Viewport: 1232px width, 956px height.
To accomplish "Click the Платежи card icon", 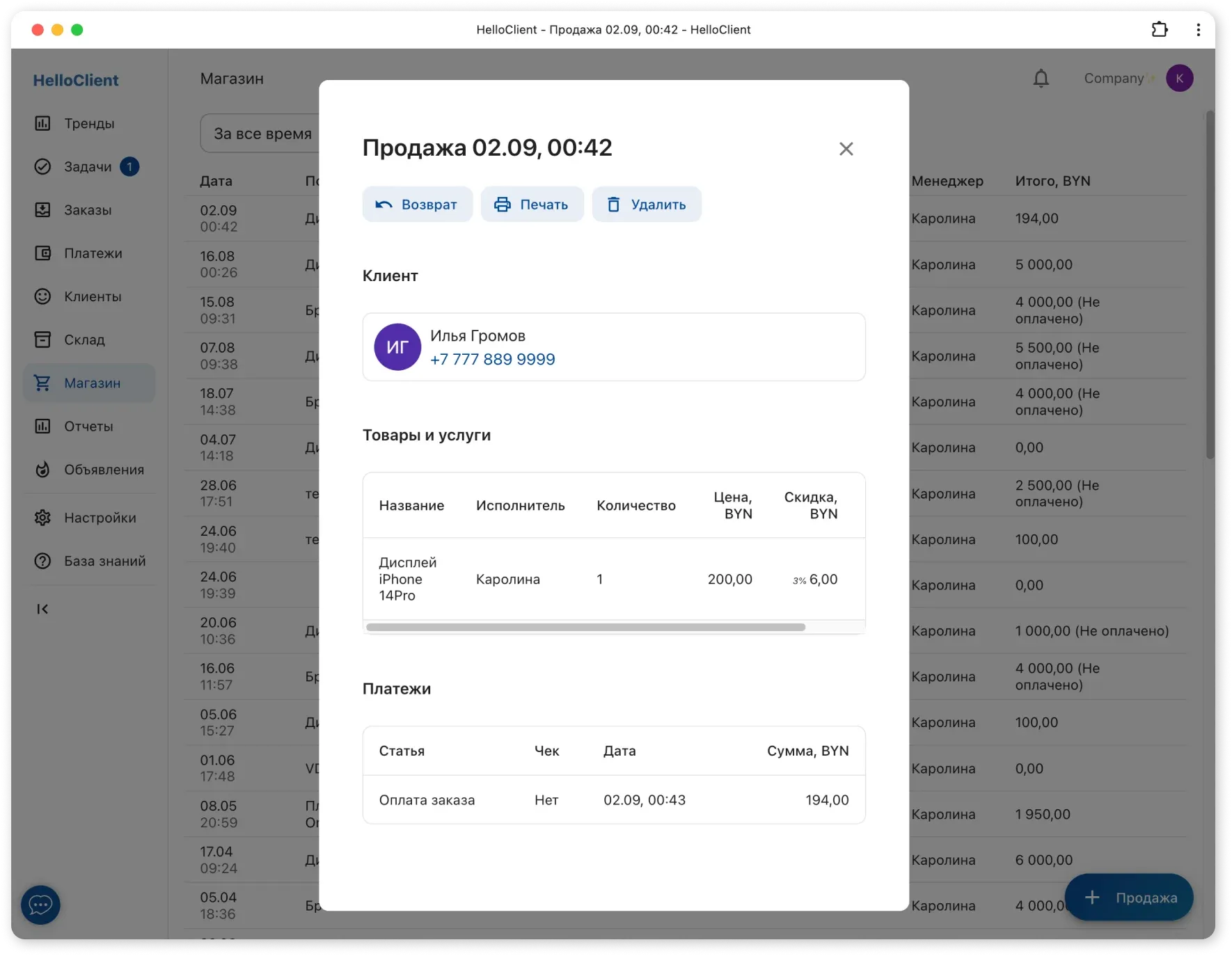I will [x=42, y=253].
